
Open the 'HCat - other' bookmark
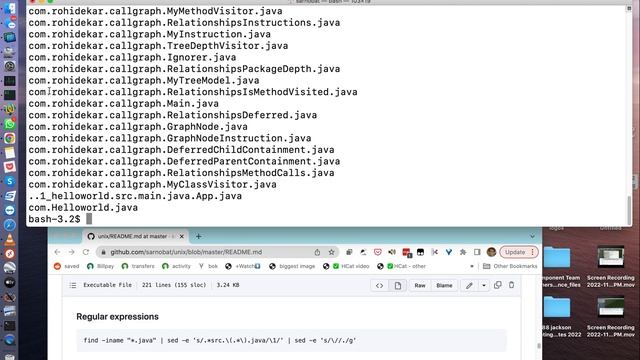[x=402, y=266]
